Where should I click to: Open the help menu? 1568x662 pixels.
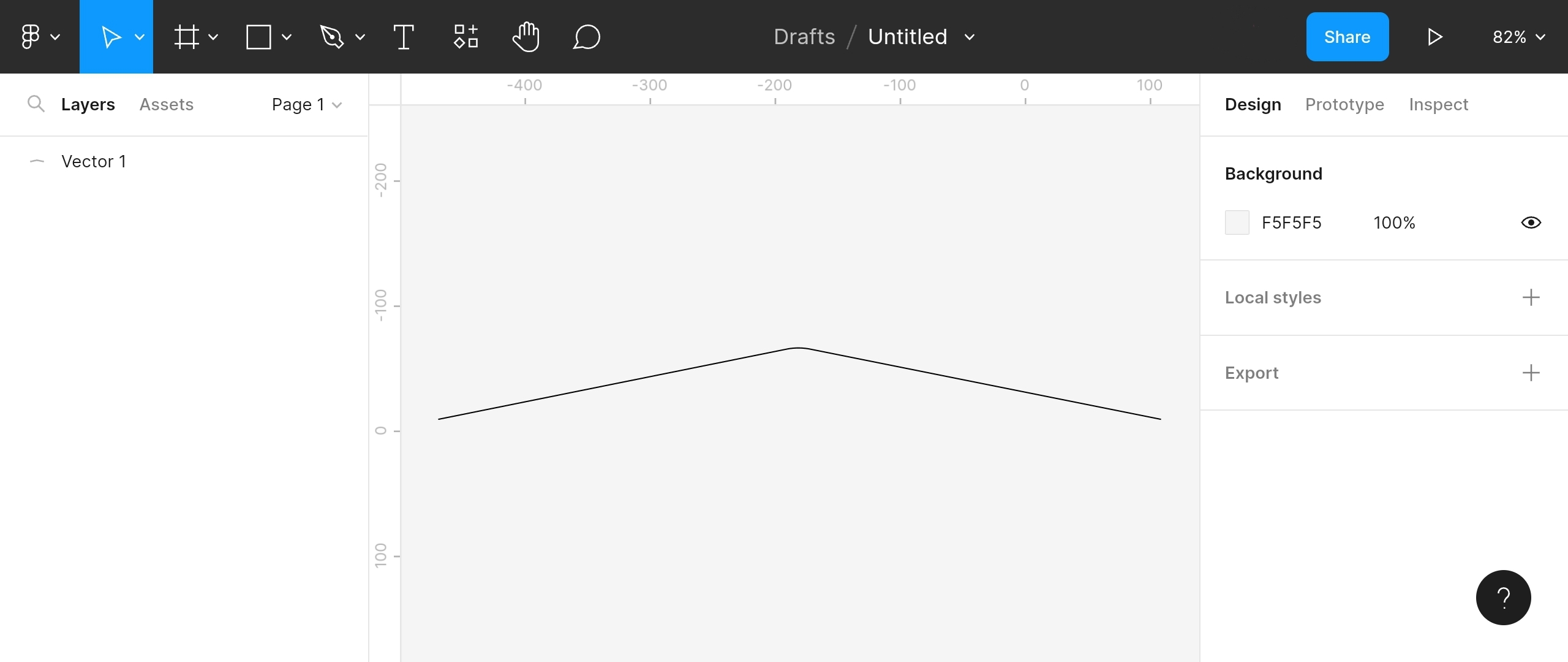(1503, 597)
